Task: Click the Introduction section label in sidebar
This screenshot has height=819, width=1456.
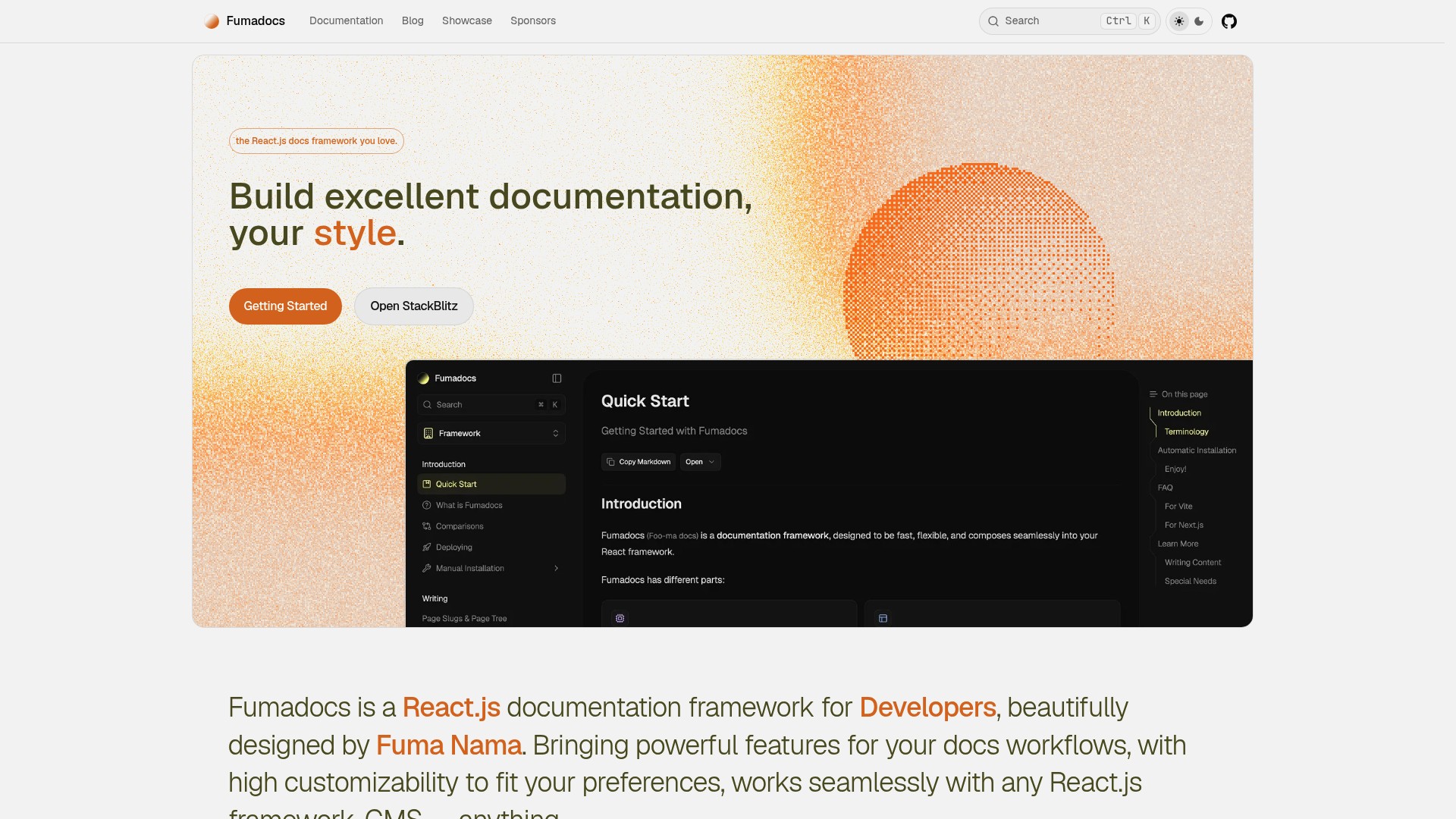Action: (444, 464)
